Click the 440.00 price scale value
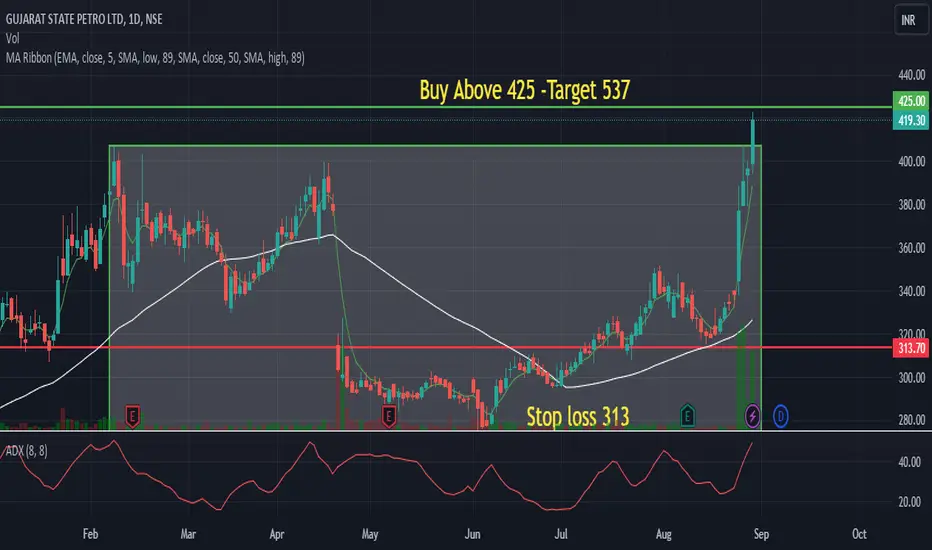 [x=912, y=75]
